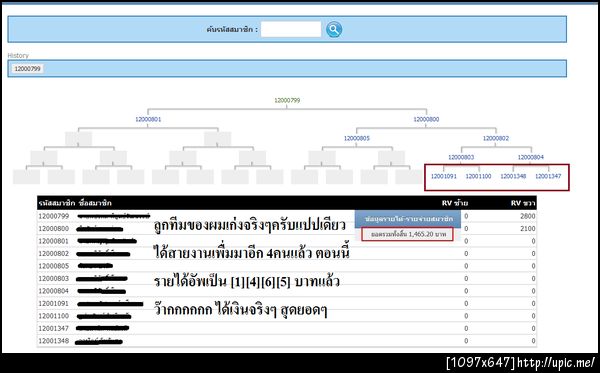The image size is (600, 373).
Task: Click the History label
Action: (x=18, y=55)
